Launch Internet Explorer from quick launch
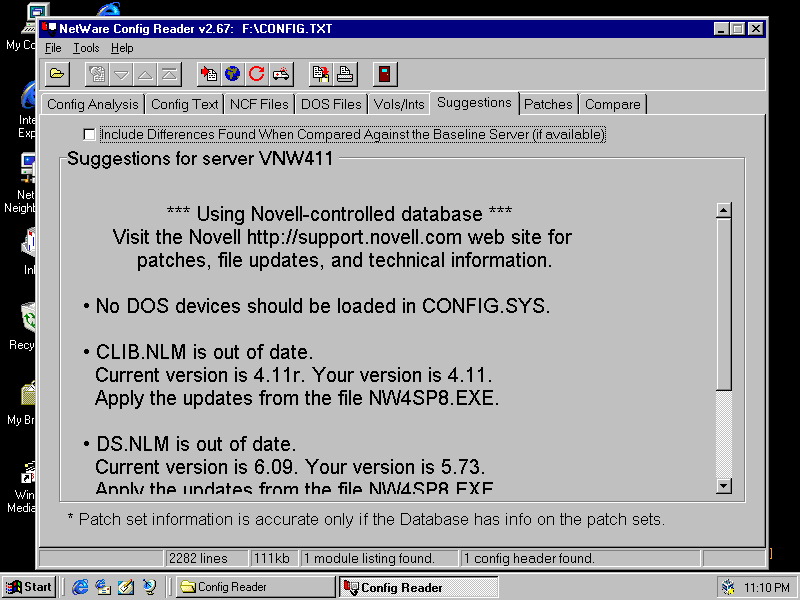The width and height of the screenshot is (800, 600). (x=80, y=587)
